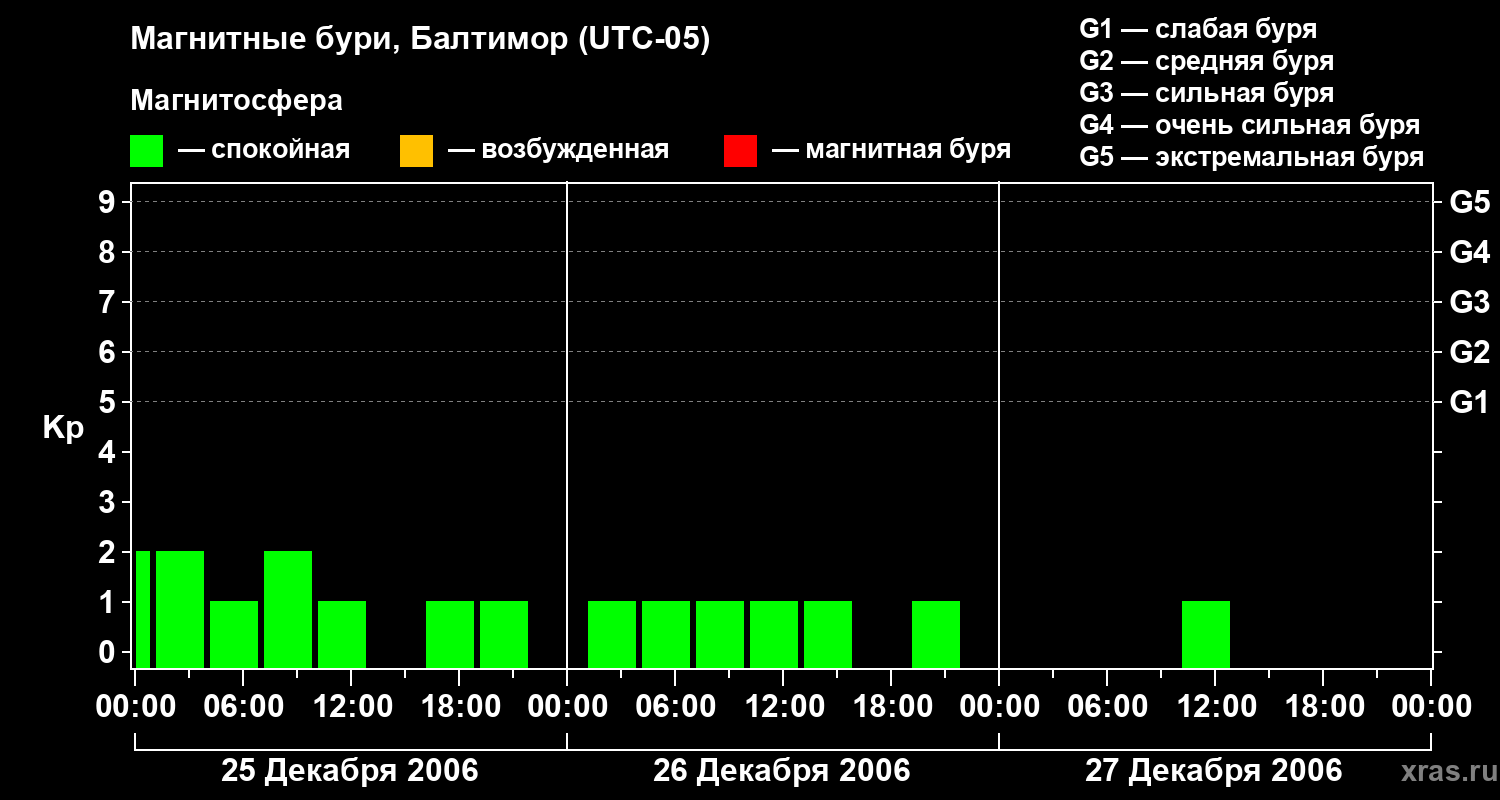
Task: Click 25 Декабря Kp 1 bar spanning 04:00–07:00
Action: point(234,634)
